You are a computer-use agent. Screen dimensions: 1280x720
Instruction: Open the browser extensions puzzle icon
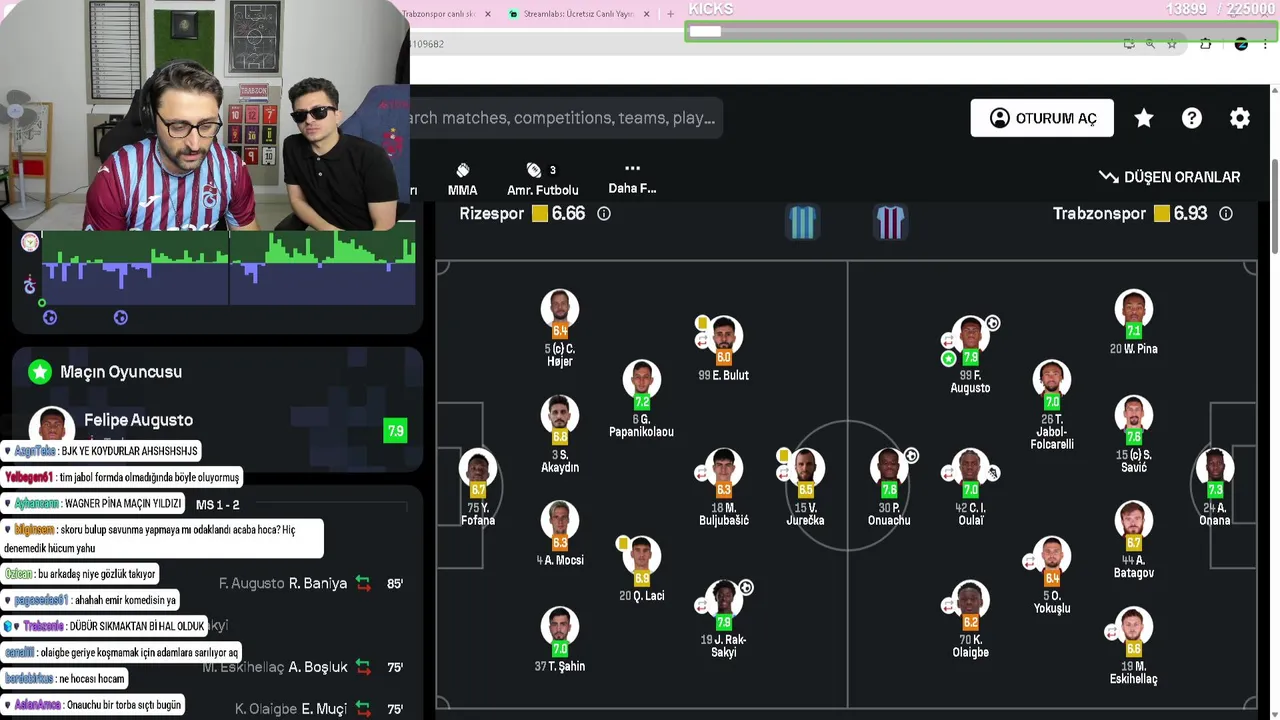click(1206, 44)
